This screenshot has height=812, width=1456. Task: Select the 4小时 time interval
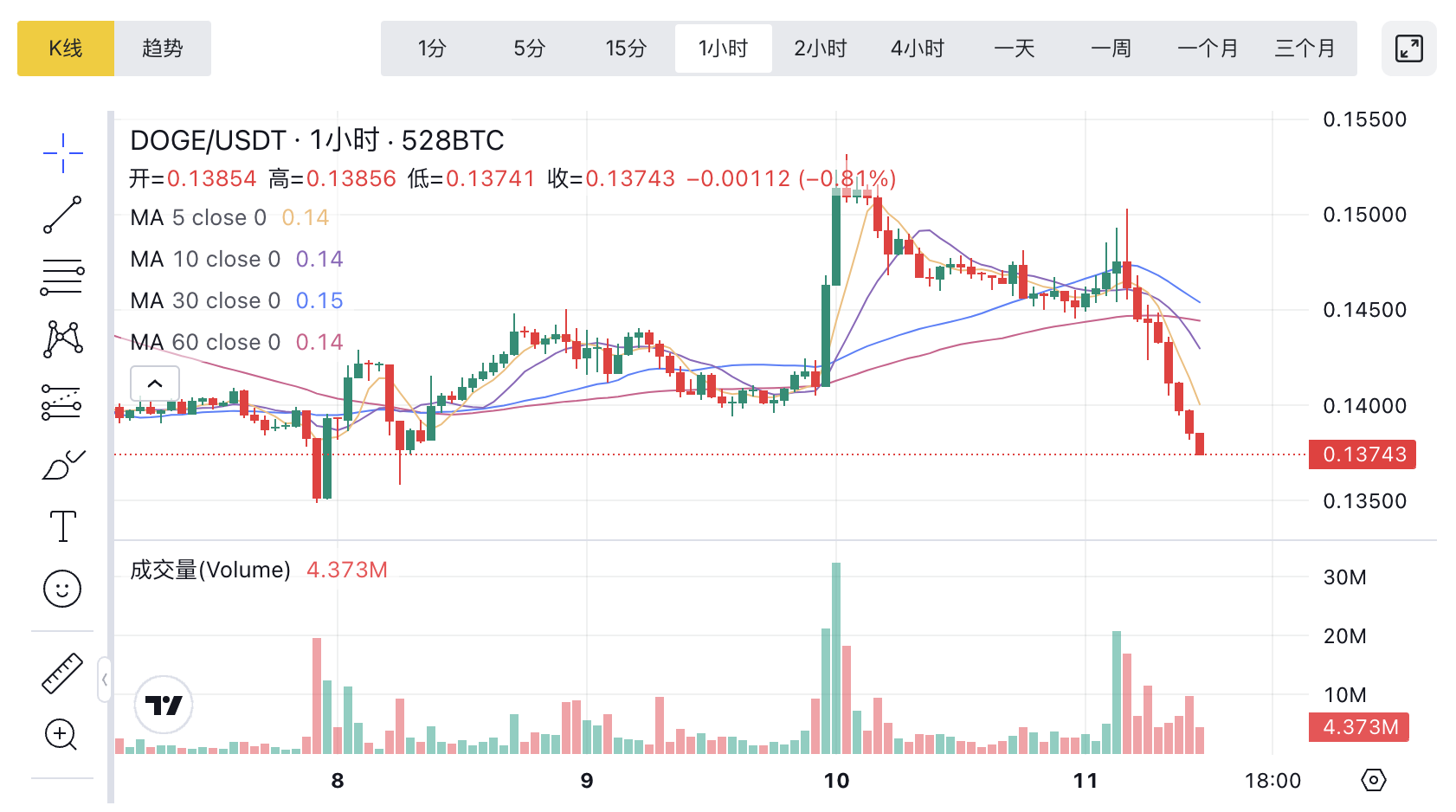pyautogui.click(x=918, y=48)
